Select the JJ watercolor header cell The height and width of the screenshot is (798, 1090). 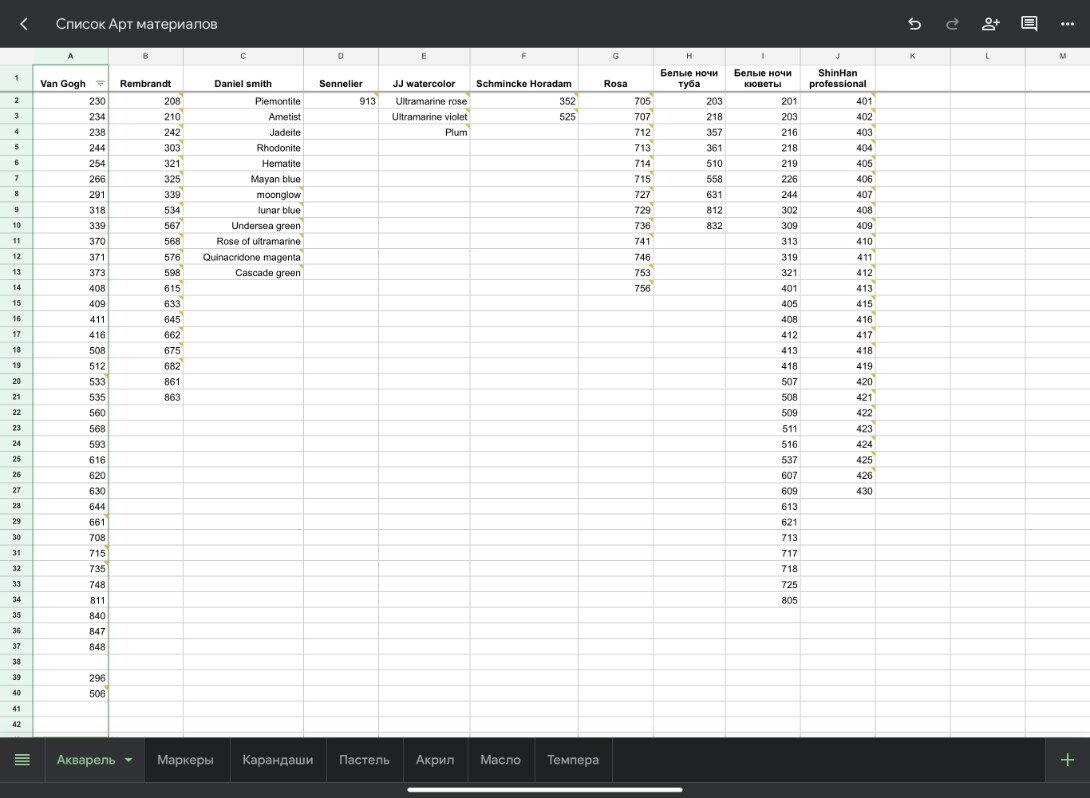[x=424, y=78]
